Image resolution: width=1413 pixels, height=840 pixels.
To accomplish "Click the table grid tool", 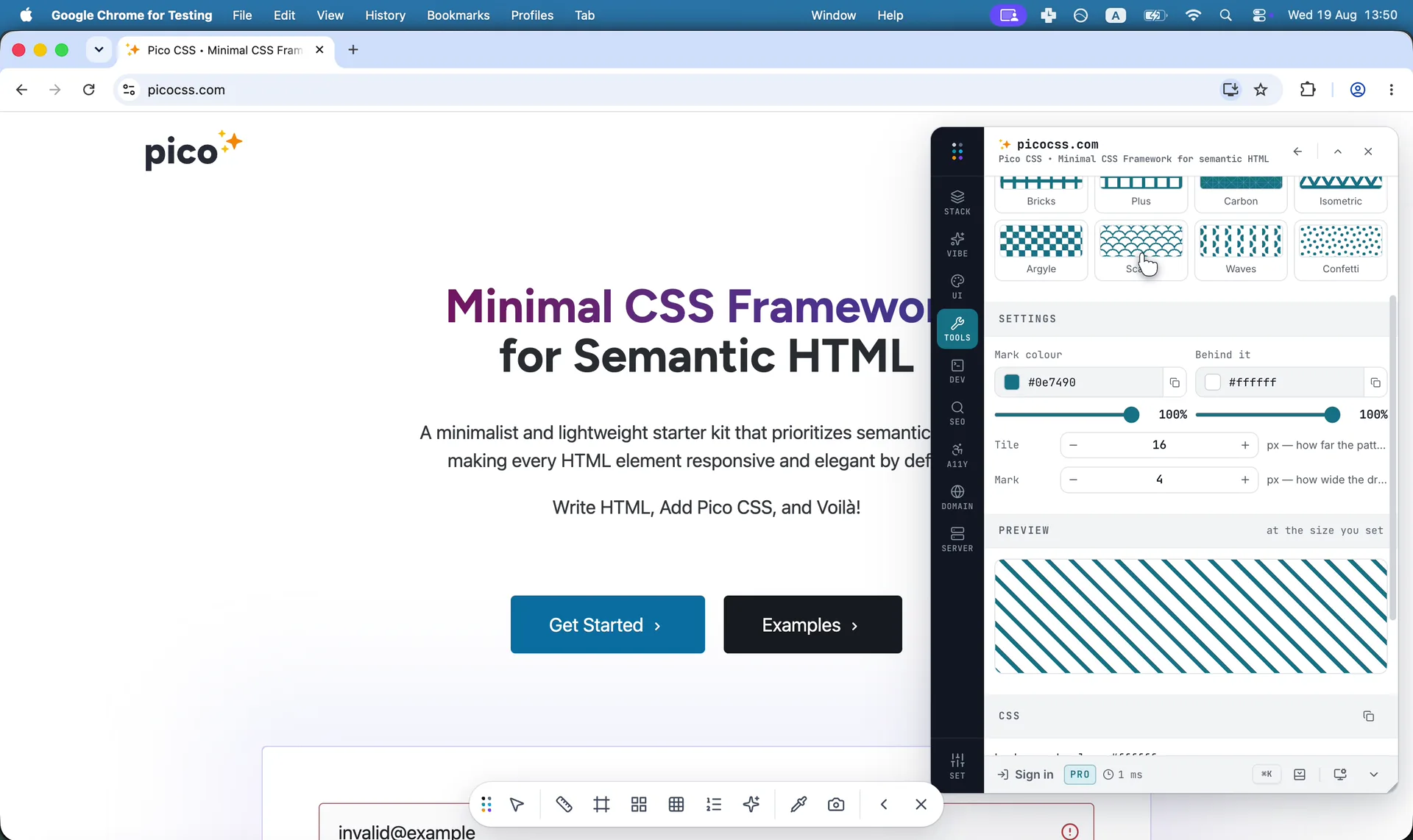I will coord(676,805).
